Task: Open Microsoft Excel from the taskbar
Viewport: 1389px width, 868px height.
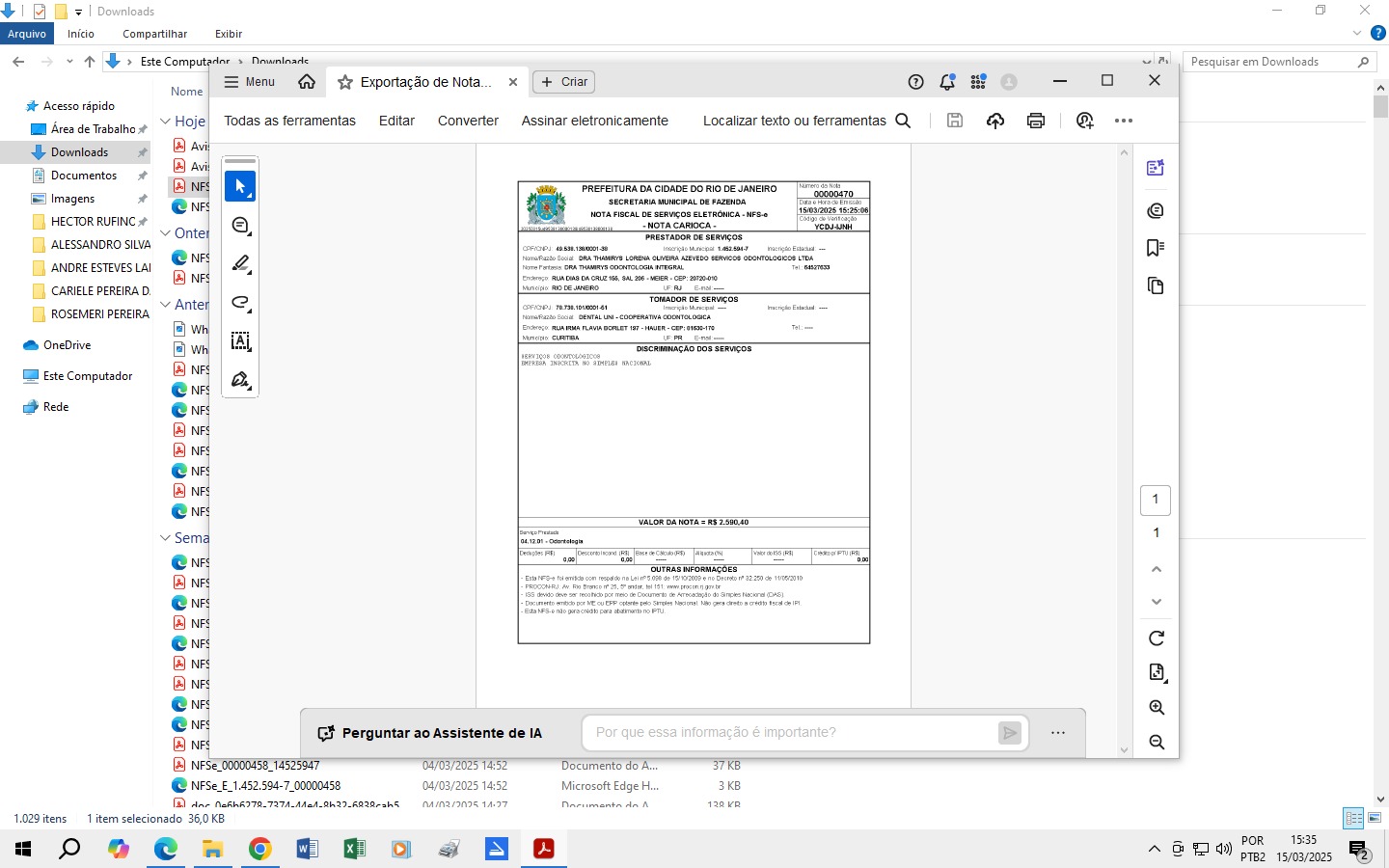Action: 354,849
